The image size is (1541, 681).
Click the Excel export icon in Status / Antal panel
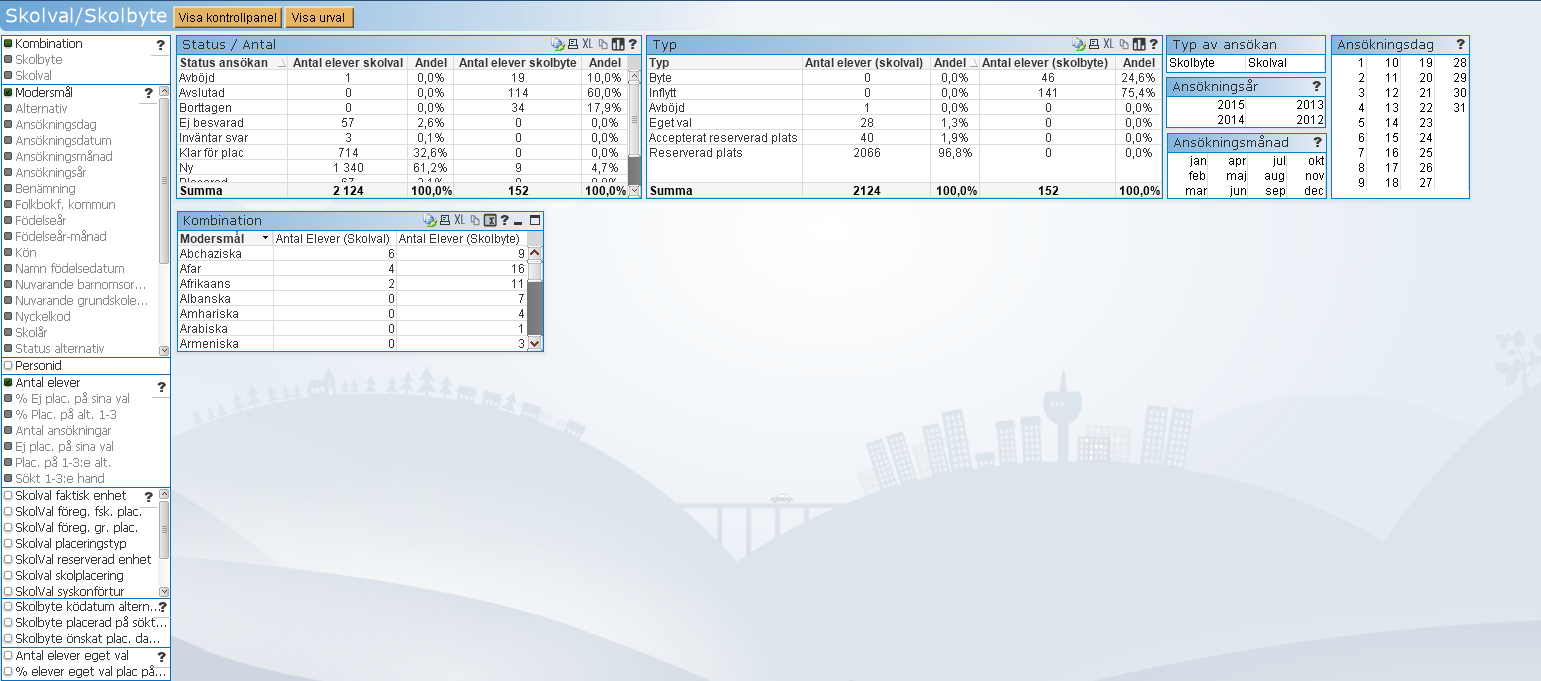point(588,44)
